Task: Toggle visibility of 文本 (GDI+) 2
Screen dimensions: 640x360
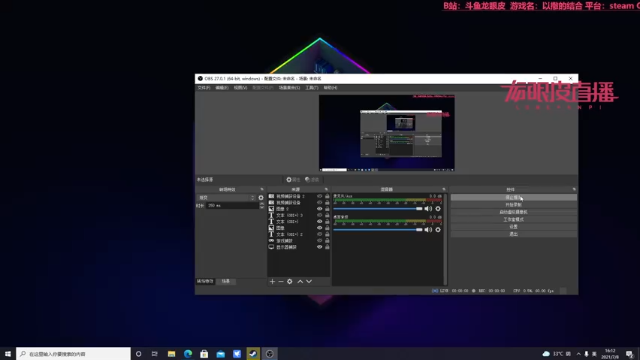Action: click(x=320, y=234)
